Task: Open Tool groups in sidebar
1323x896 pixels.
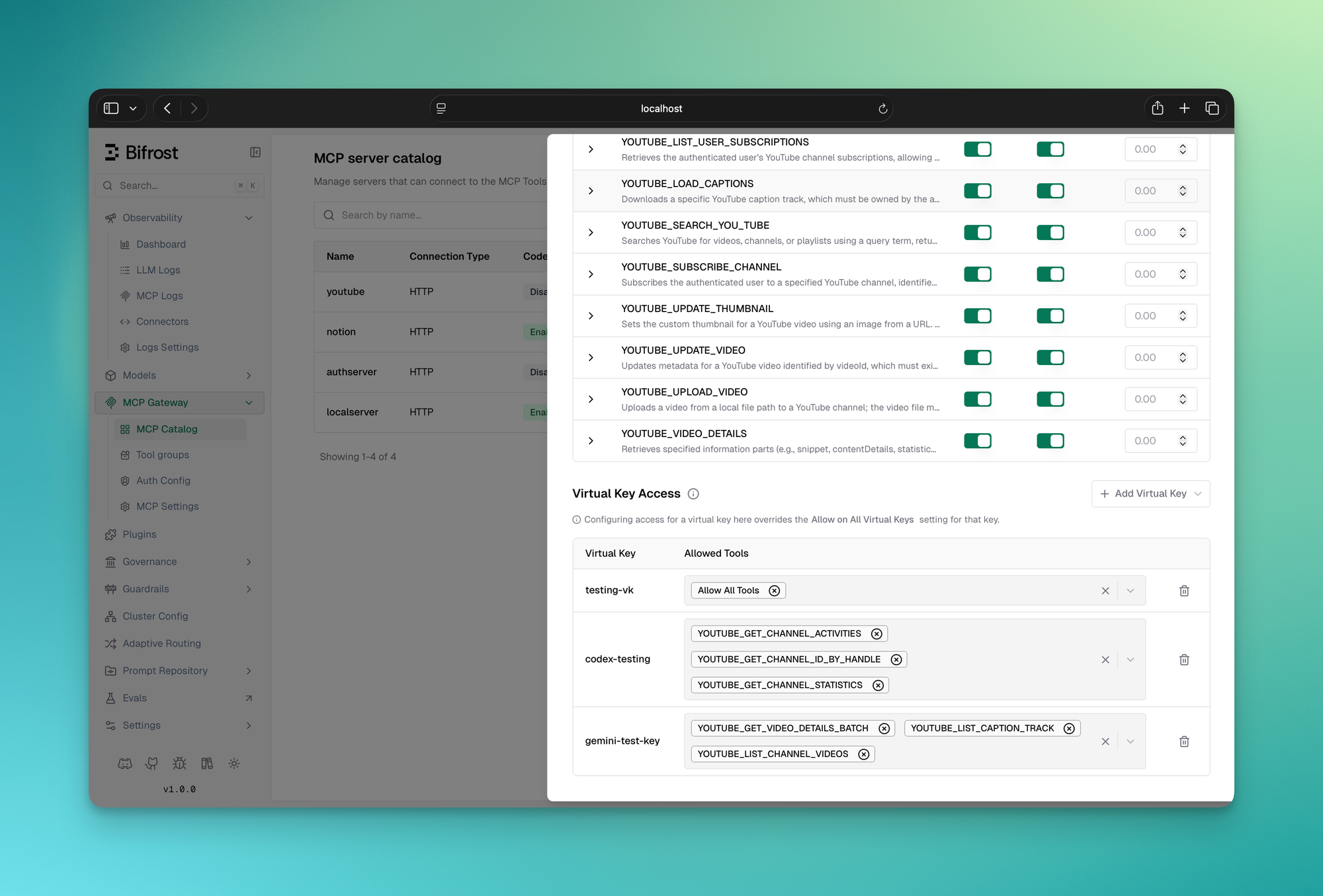Action: click(x=163, y=455)
